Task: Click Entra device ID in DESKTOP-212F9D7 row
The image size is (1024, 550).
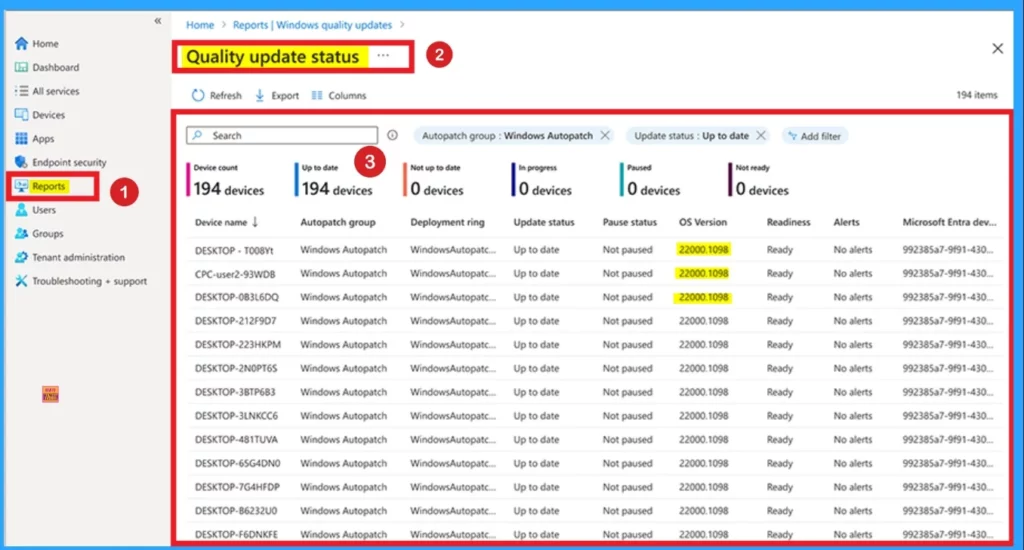Action: tap(948, 321)
